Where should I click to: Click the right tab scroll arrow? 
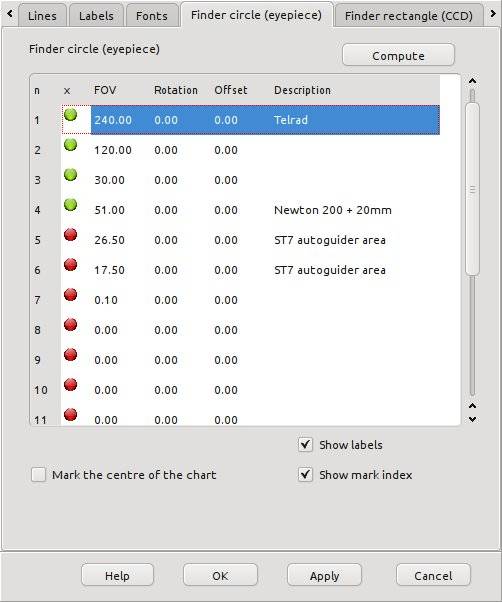tap(493, 14)
